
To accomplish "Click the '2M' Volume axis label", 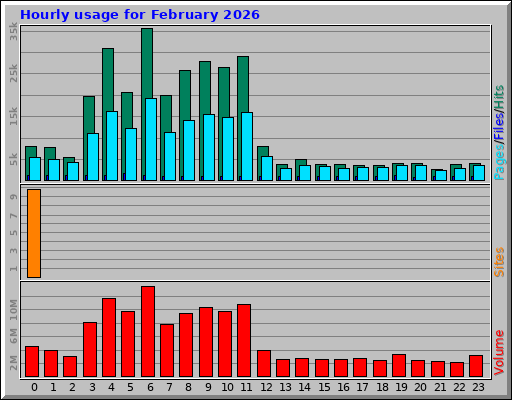I will pos(13,363).
